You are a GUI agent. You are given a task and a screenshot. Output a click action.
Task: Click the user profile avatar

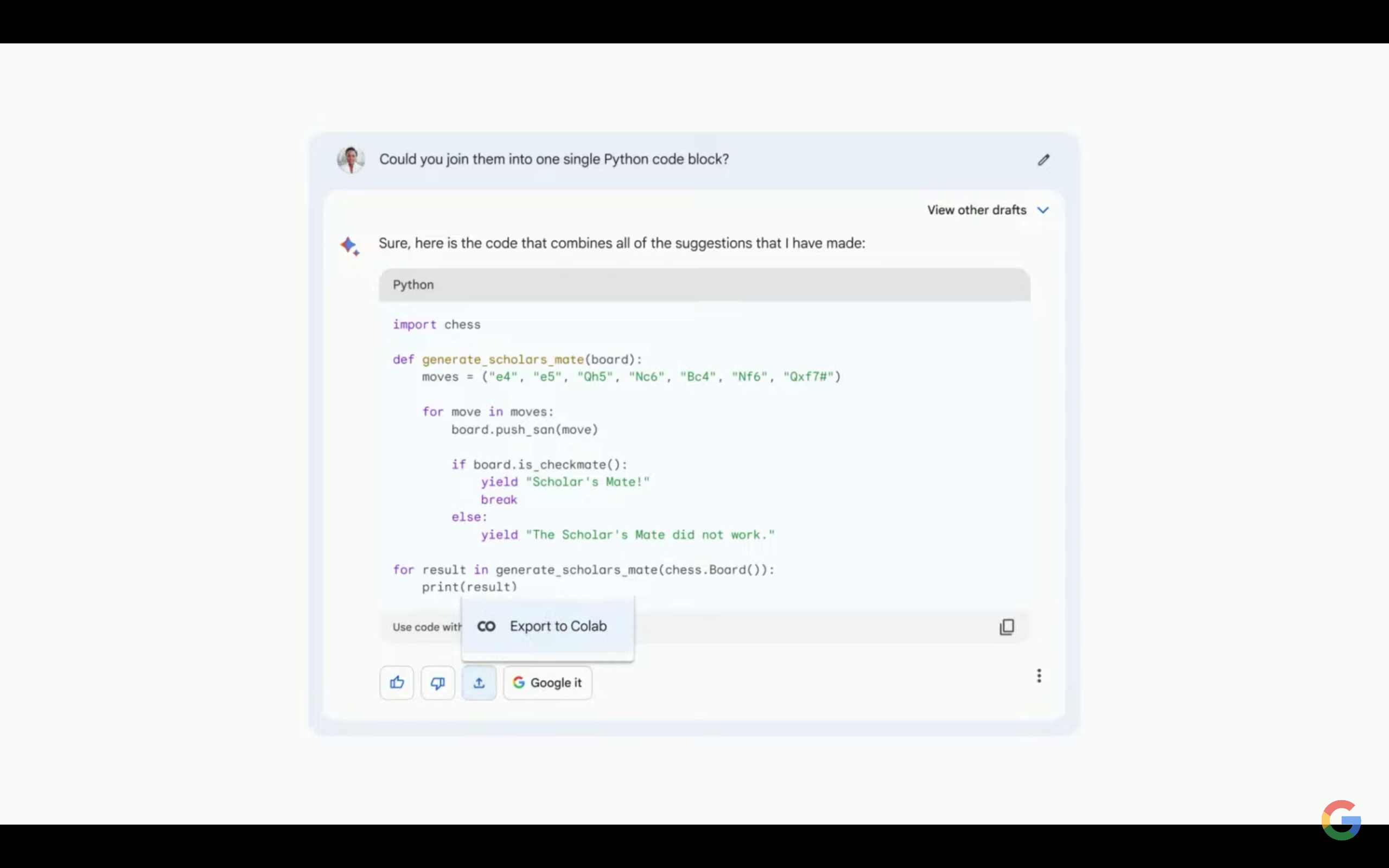(x=351, y=159)
